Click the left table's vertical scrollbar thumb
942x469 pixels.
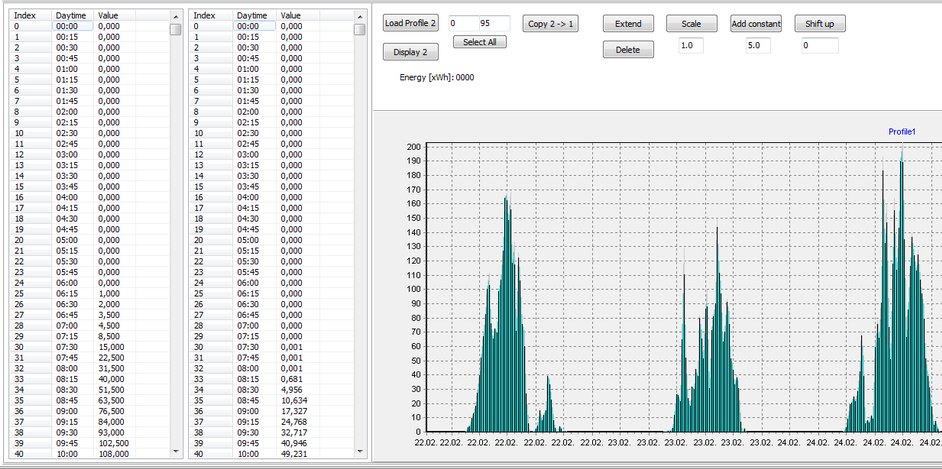click(175, 29)
